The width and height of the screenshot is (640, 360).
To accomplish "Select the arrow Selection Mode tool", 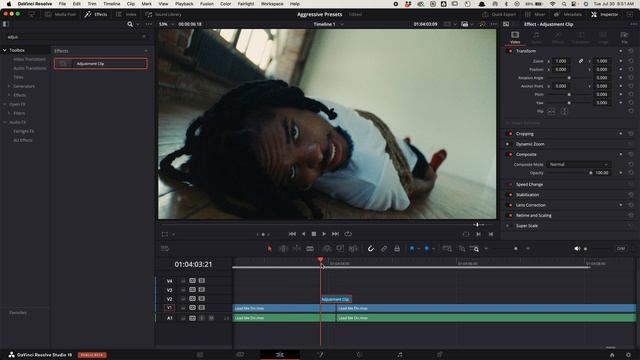I will point(269,249).
